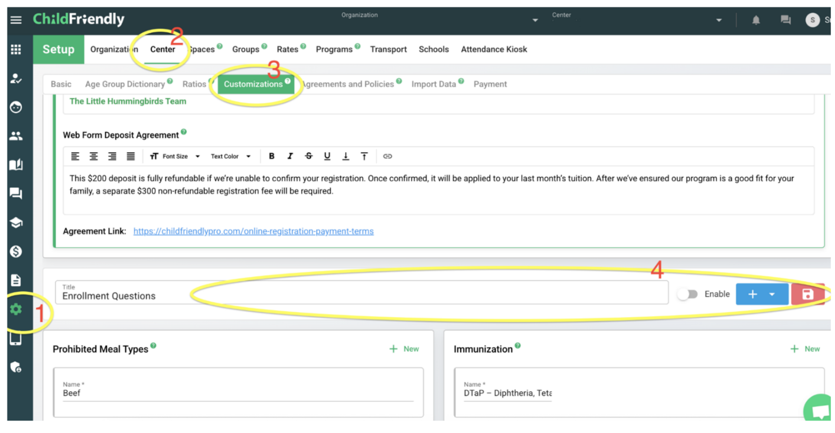Toggle underline formatting in editor
This screenshot has width=835, height=433.
pyautogui.click(x=327, y=156)
